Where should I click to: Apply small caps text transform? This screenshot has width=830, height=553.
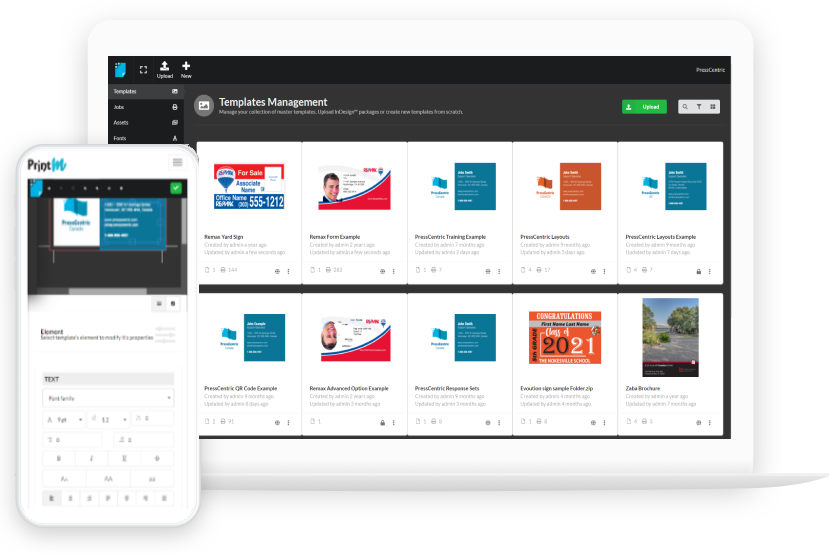64,479
